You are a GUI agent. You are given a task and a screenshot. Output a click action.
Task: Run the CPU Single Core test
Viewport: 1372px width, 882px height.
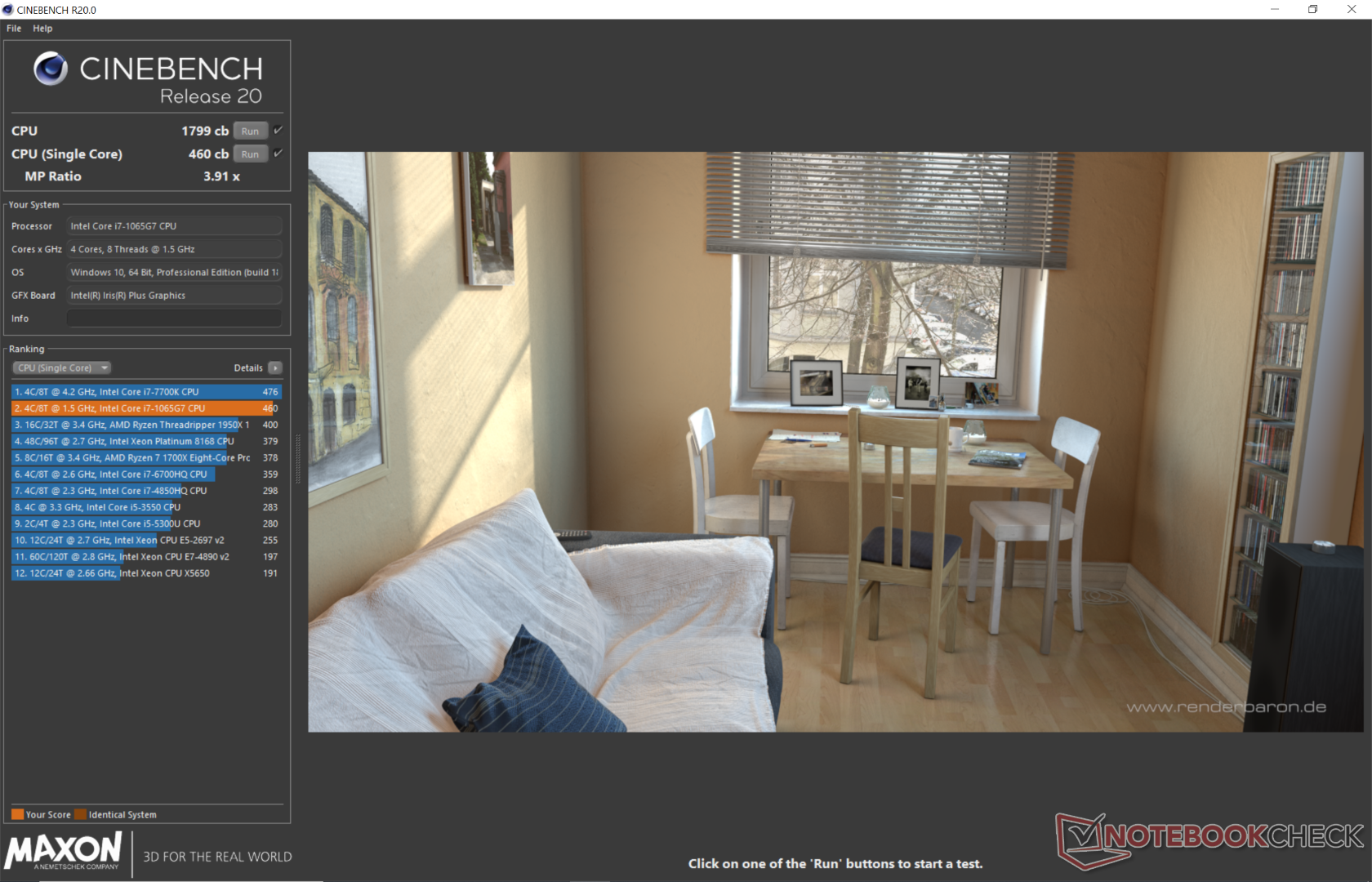250,154
